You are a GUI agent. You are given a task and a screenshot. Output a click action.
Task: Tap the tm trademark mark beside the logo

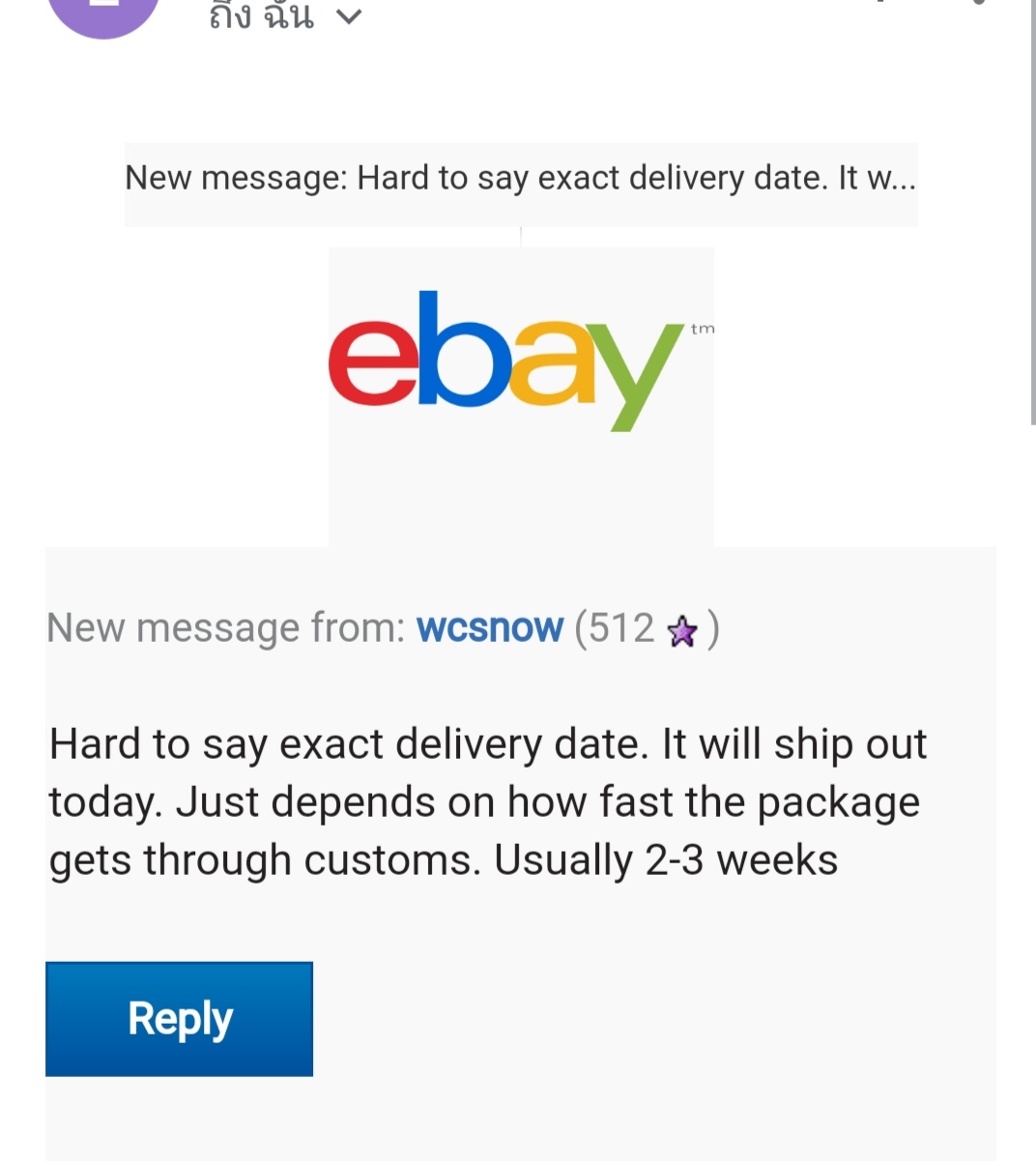pyautogui.click(x=703, y=329)
